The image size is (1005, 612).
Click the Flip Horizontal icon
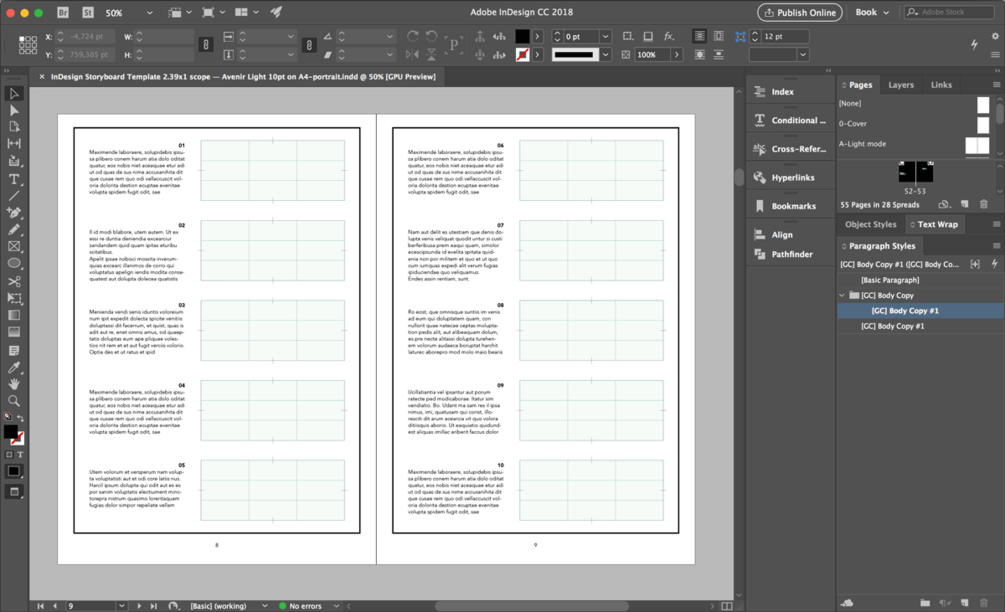pos(412,55)
